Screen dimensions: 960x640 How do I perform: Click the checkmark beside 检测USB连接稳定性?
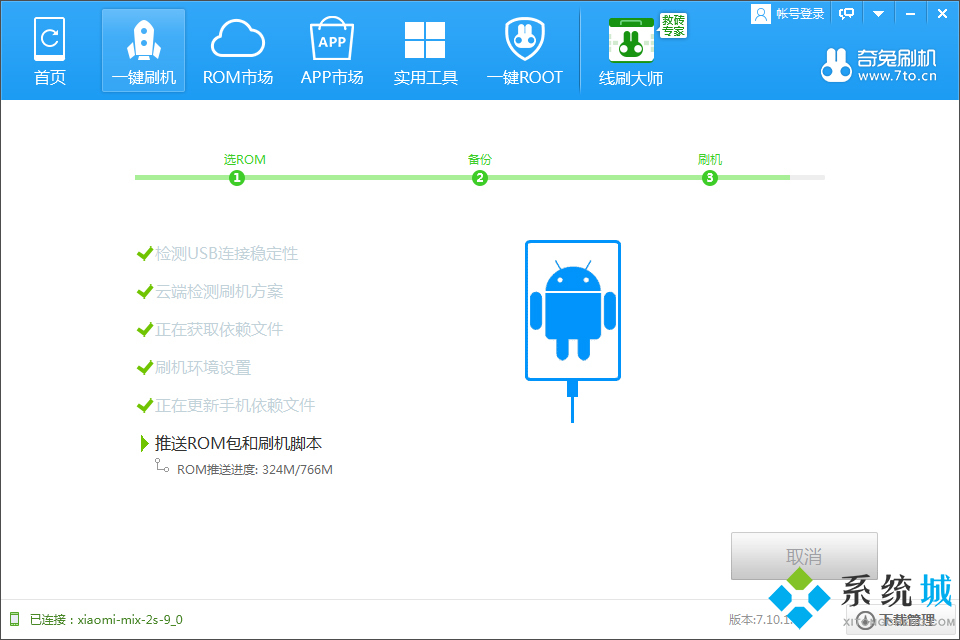point(144,254)
